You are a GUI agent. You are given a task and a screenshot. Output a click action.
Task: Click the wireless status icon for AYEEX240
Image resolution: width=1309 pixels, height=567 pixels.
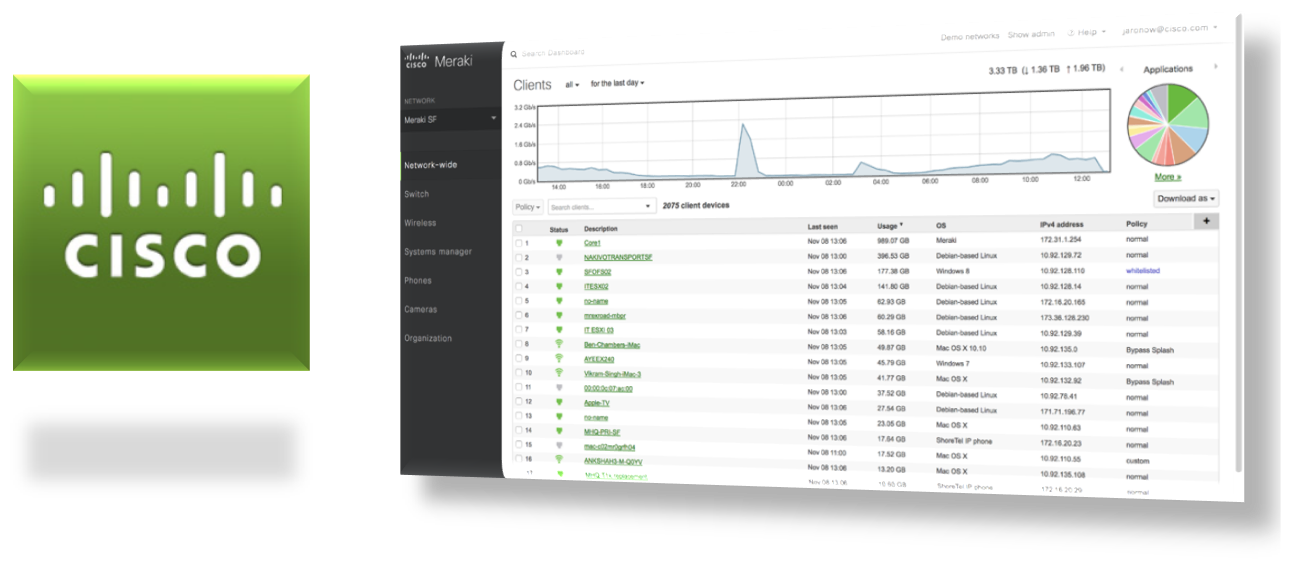point(560,358)
